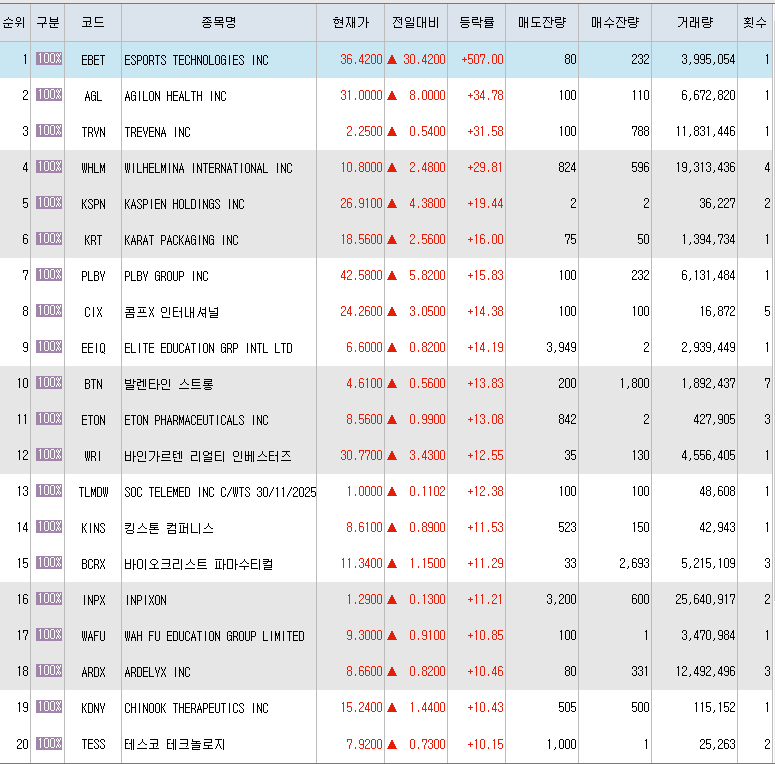The height and width of the screenshot is (764, 775).
Task: Select 바인가르텐 리얼티 인베스터즈 row name
Action: pos(207,456)
